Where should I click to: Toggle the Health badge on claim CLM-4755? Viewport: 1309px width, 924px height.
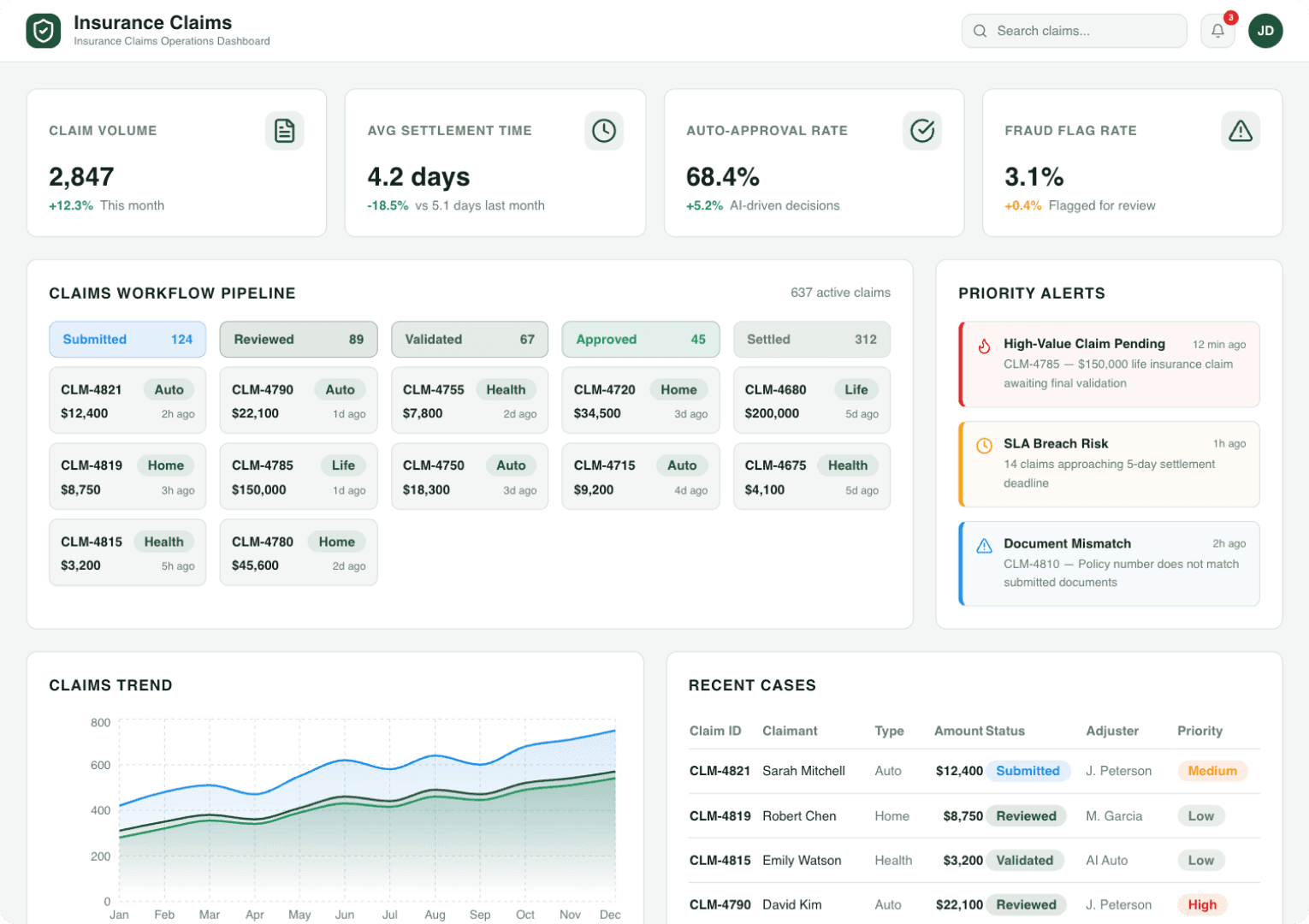coord(506,389)
